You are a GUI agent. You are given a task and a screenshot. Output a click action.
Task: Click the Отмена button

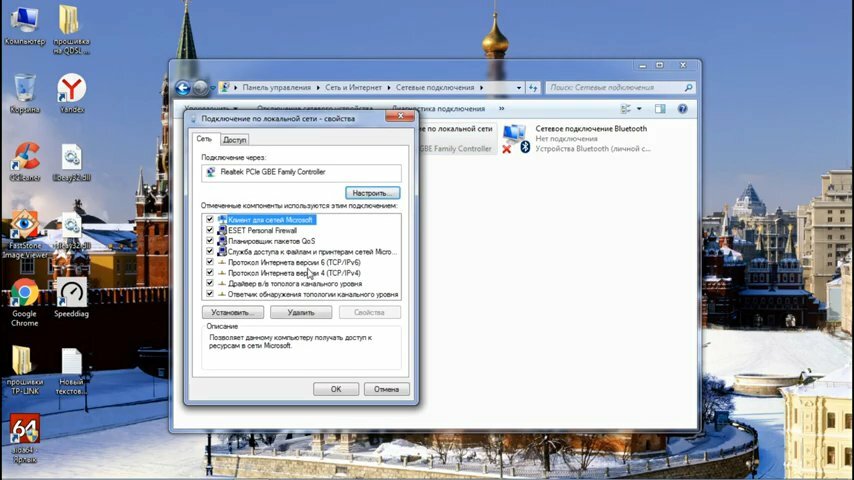(386, 389)
